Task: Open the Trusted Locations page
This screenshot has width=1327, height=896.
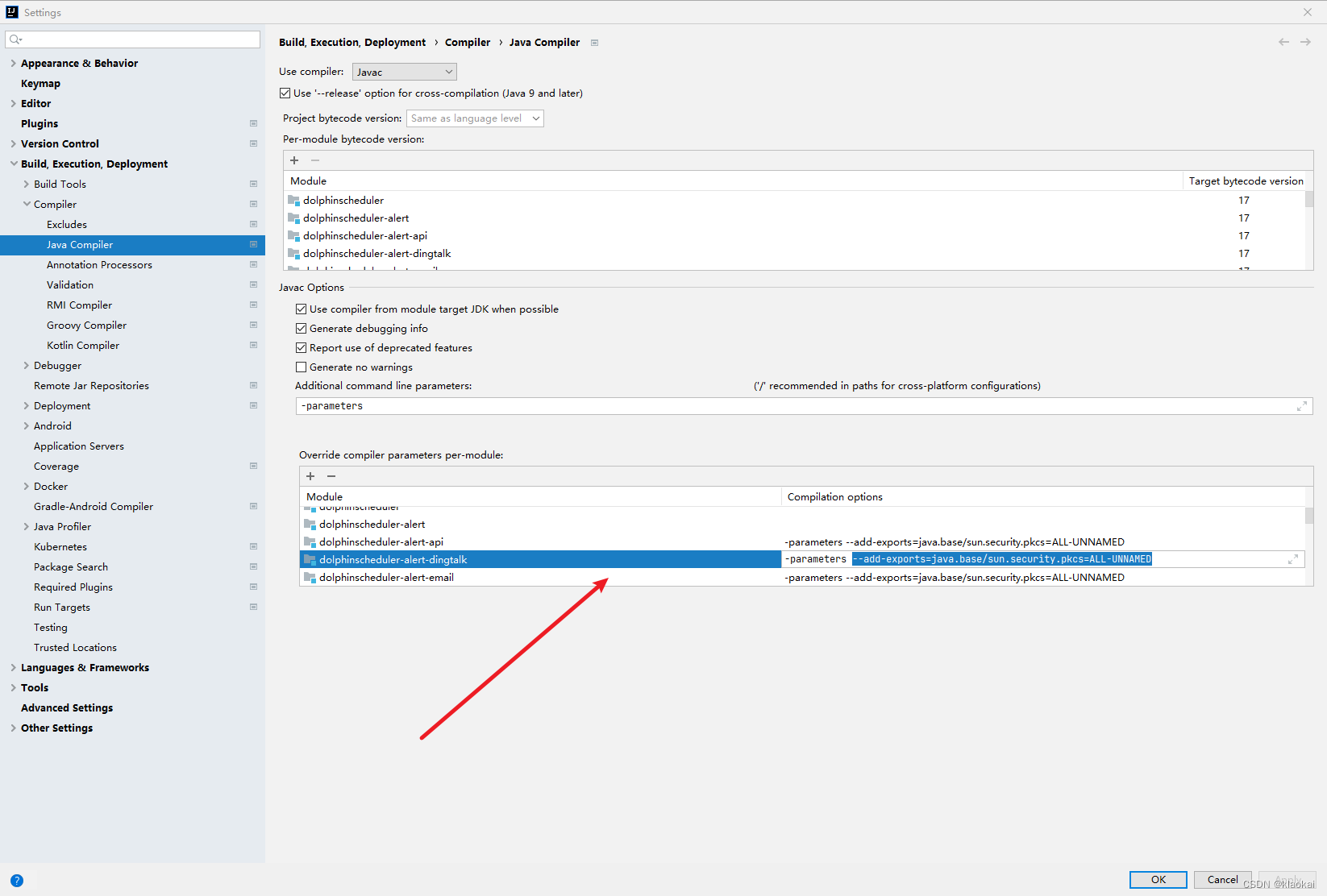Action: tap(75, 647)
